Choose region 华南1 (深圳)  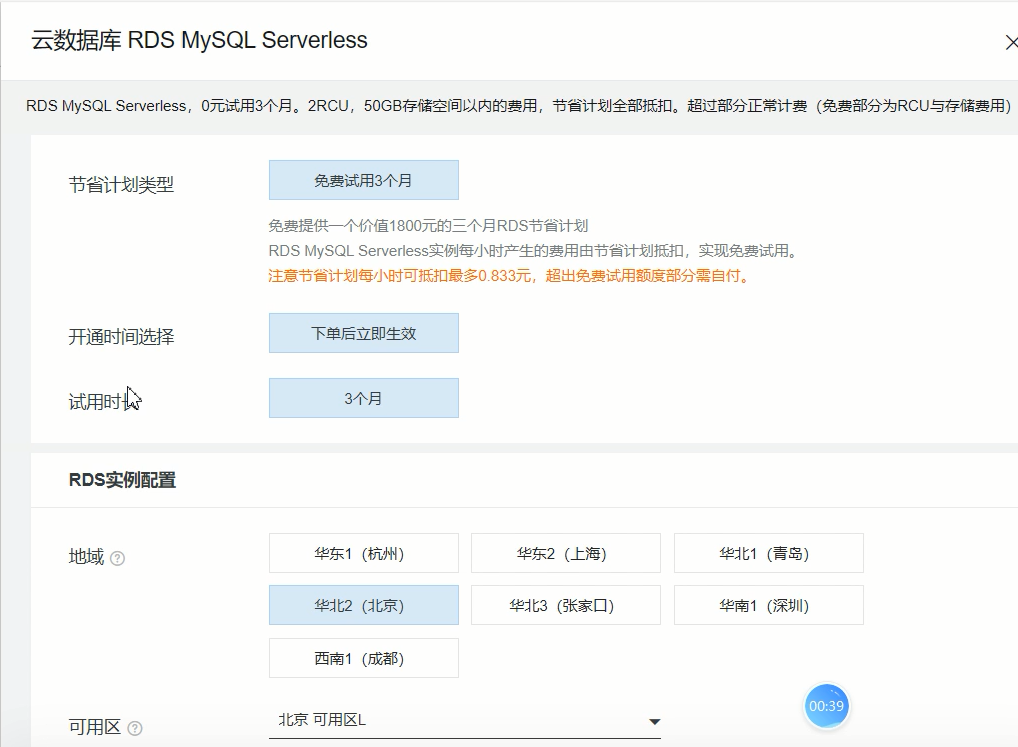click(x=769, y=605)
